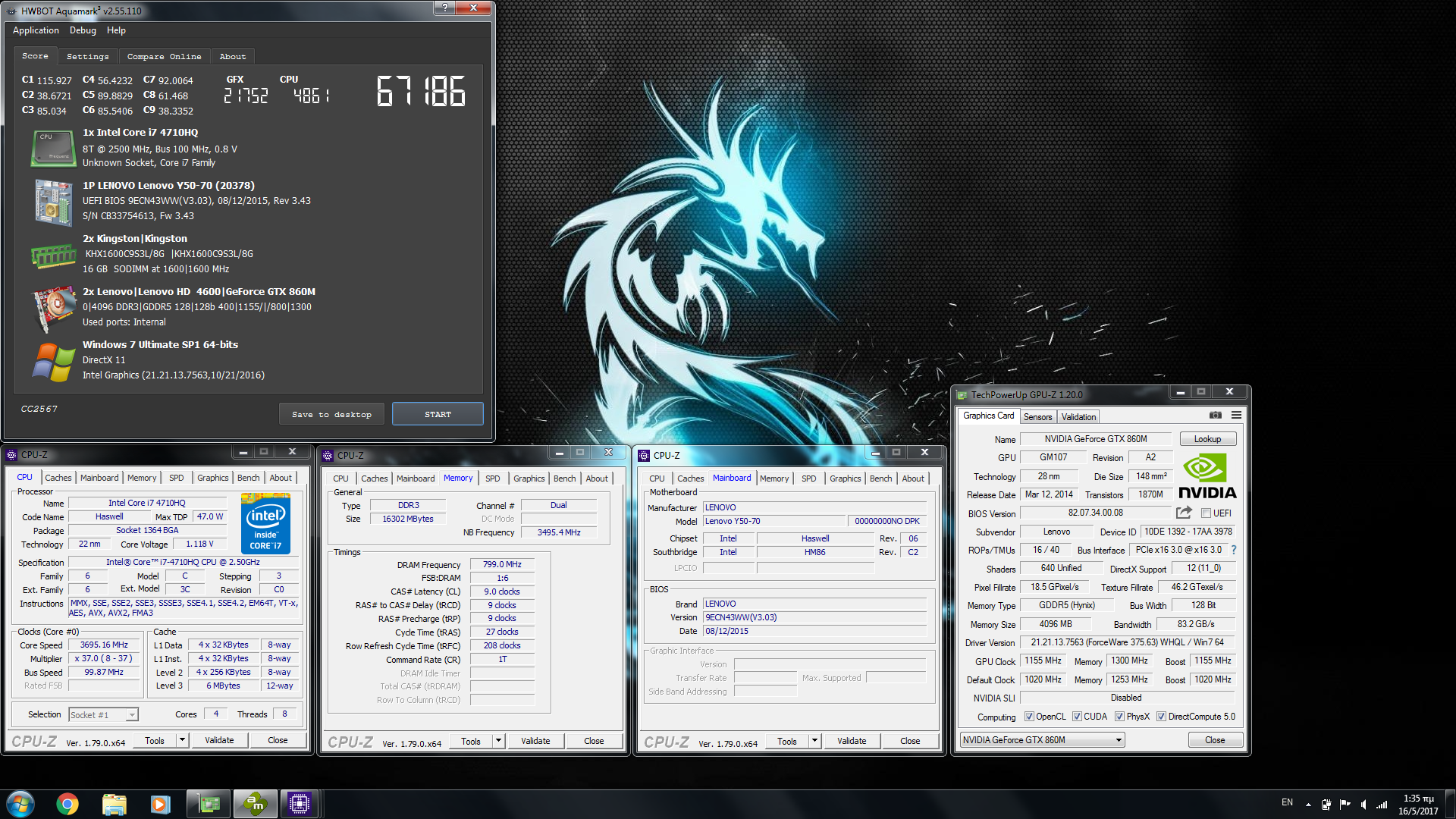Show hidden tray icons arrow

pos(1308,804)
